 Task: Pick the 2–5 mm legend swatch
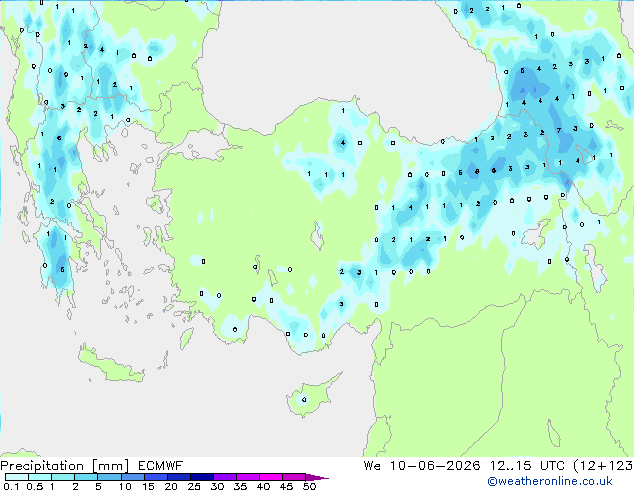[x=86, y=477]
